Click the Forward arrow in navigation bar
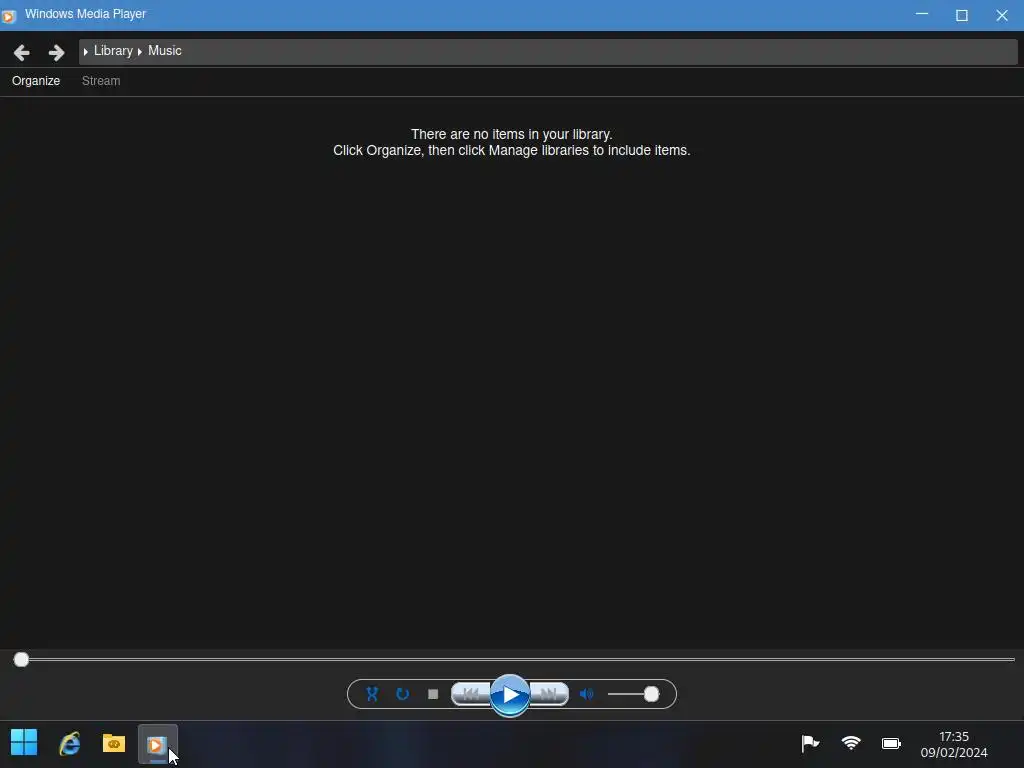 click(57, 52)
